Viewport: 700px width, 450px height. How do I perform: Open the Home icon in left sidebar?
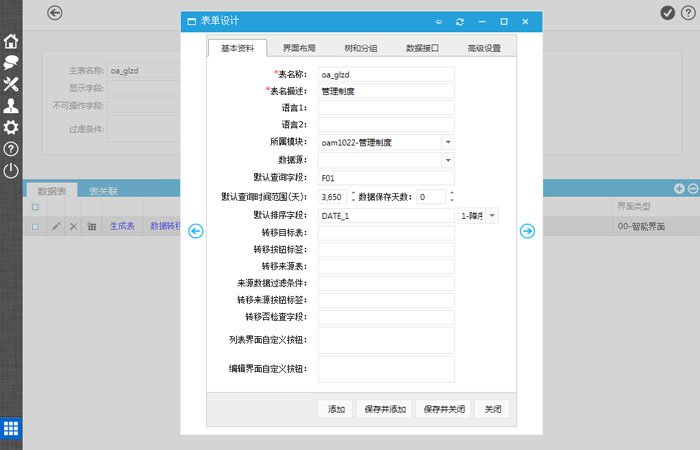pos(11,41)
